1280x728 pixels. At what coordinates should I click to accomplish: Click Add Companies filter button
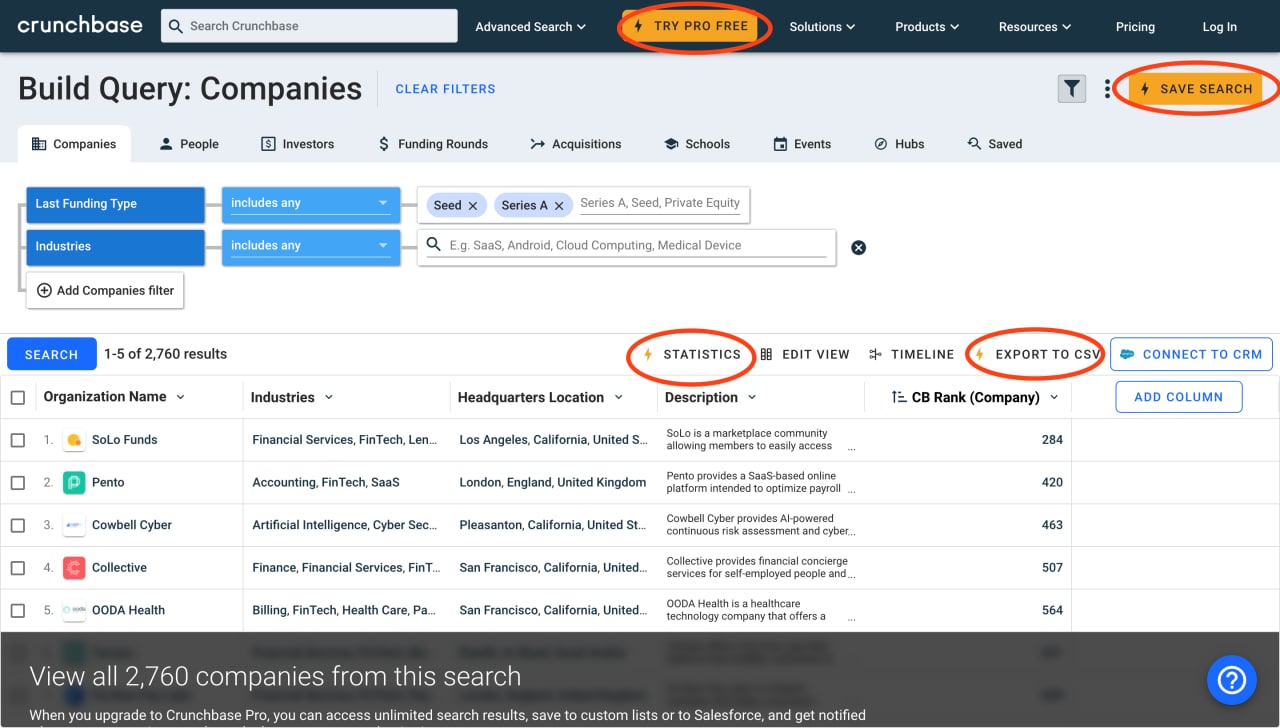tap(105, 291)
